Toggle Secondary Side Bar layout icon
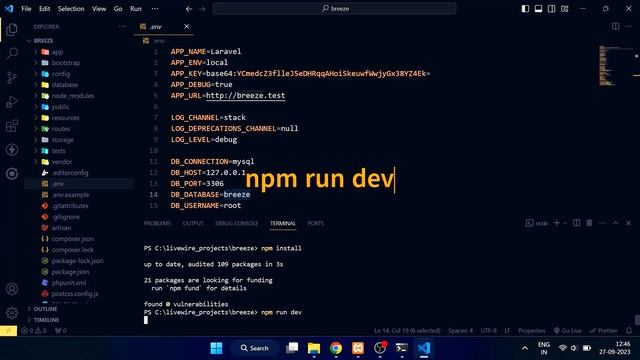This screenshot has height=360, width=640. 551,9
